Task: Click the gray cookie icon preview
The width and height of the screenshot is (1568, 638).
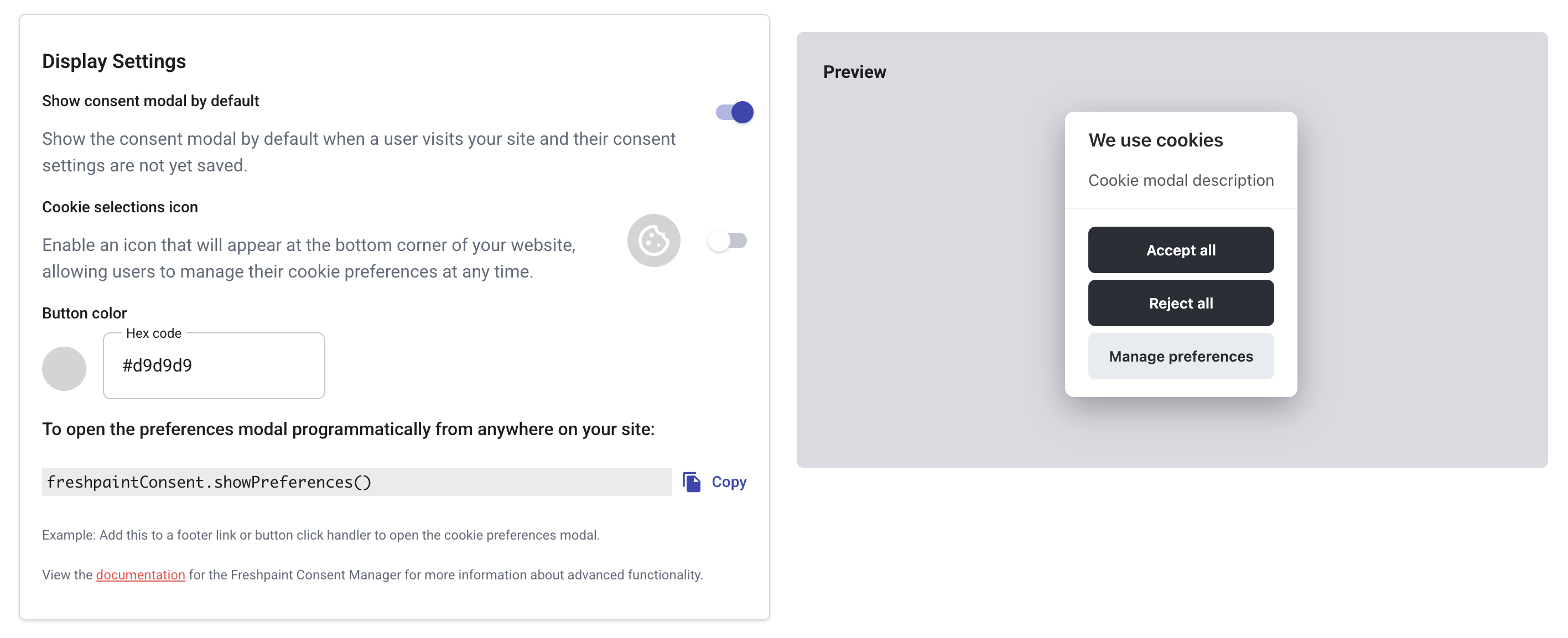Action: coord(653,240)
